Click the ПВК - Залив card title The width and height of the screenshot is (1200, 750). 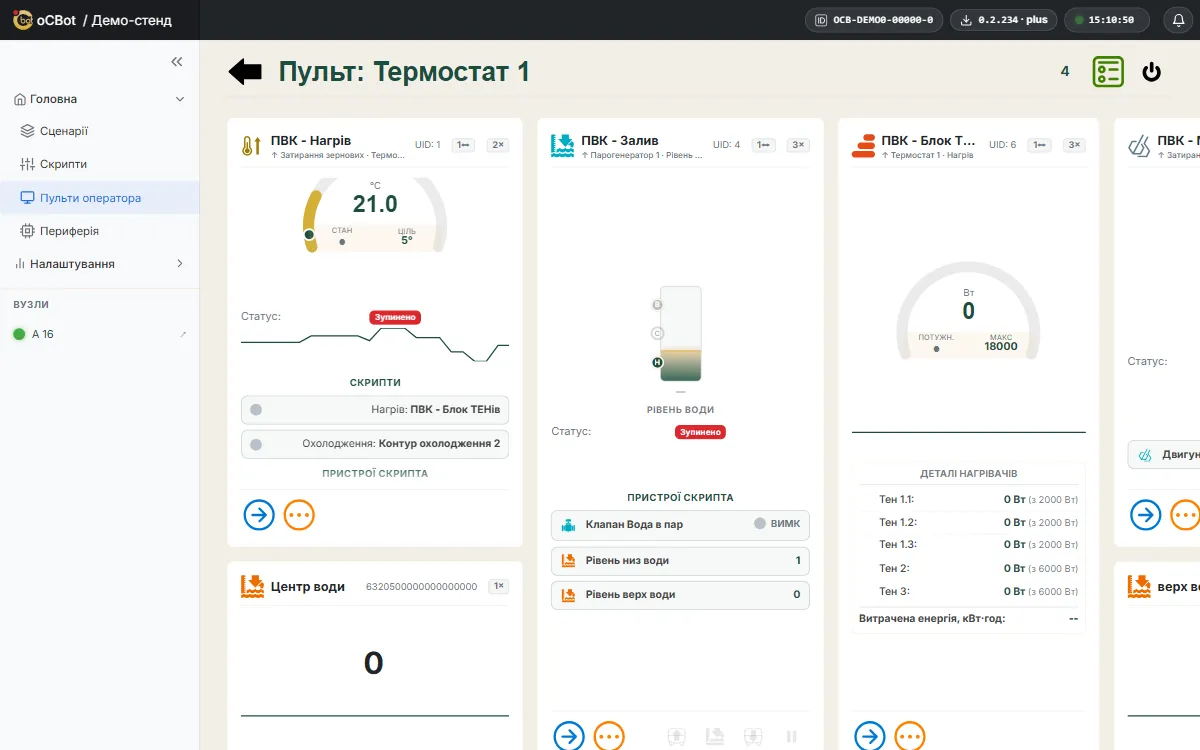620,141
